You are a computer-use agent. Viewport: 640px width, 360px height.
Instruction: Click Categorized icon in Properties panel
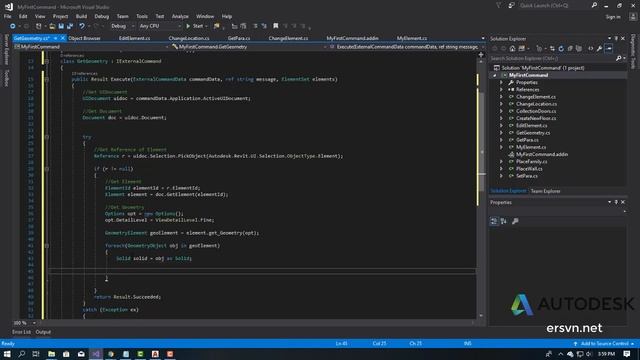(x=494, y=221)
